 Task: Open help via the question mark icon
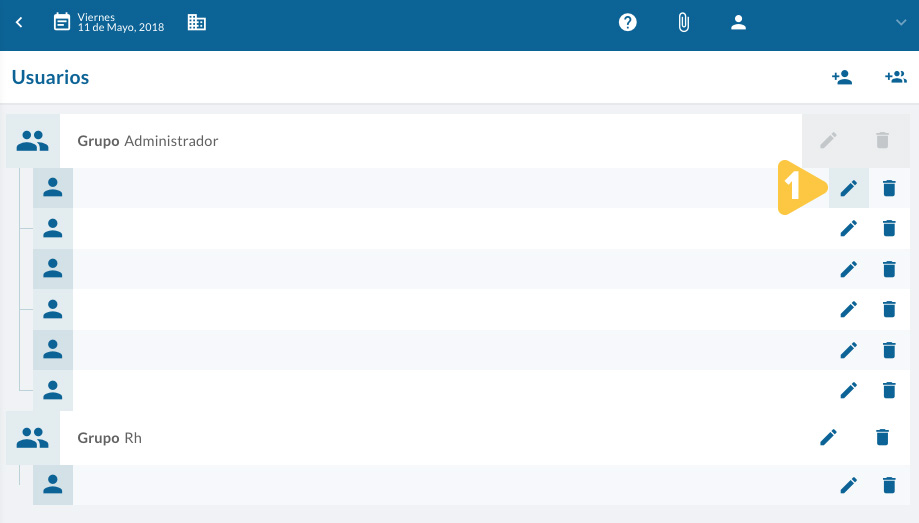(628, 22)
